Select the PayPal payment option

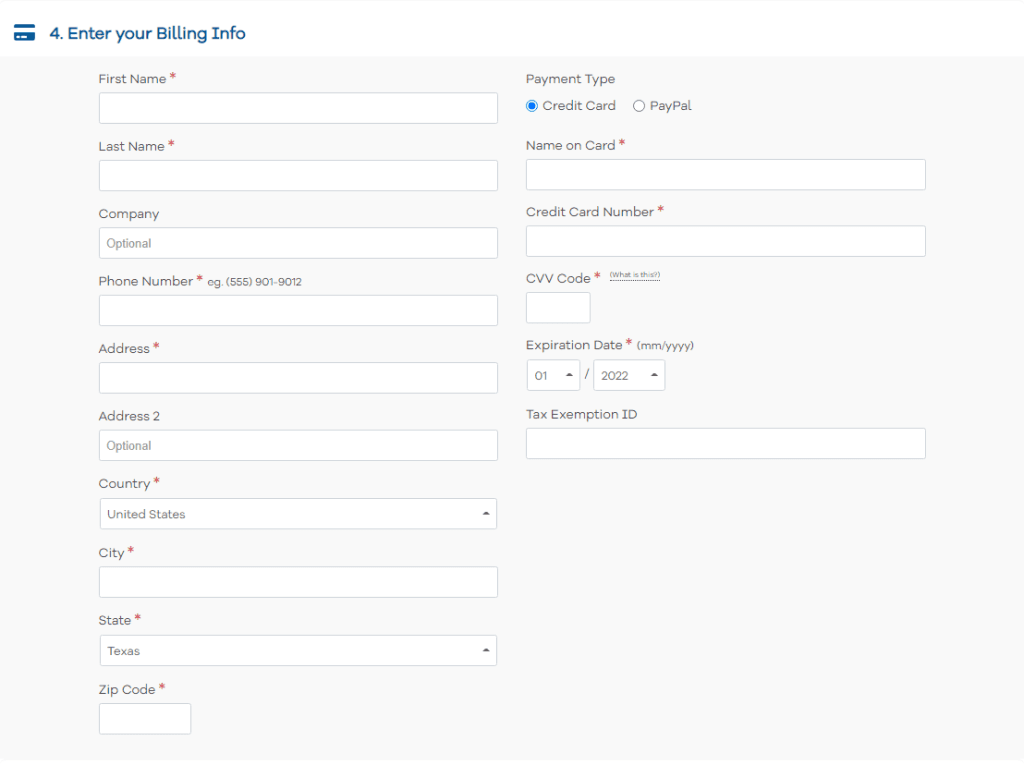click(639, 105)
